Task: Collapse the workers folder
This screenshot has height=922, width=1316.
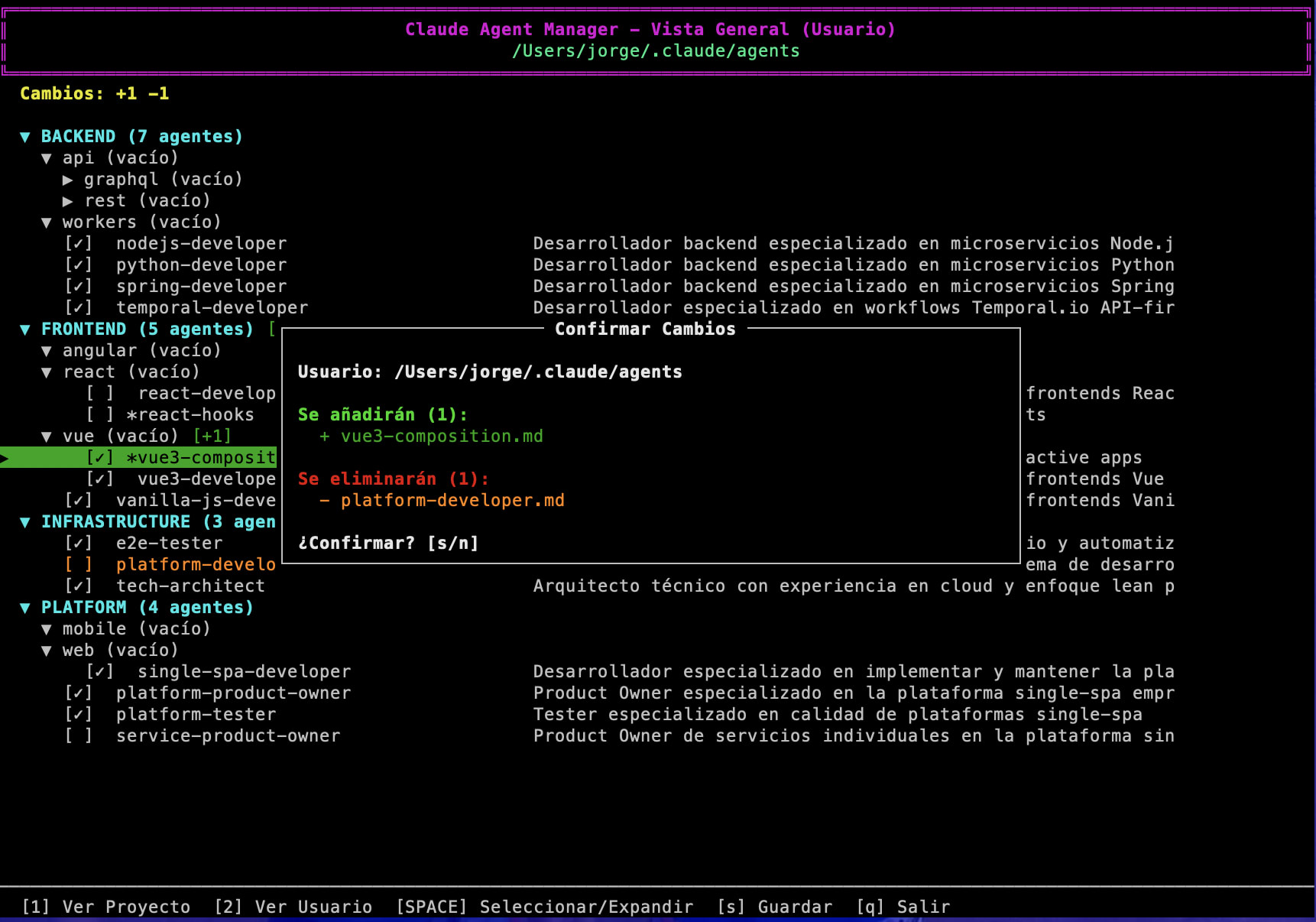Action: (x=47, y=222)
